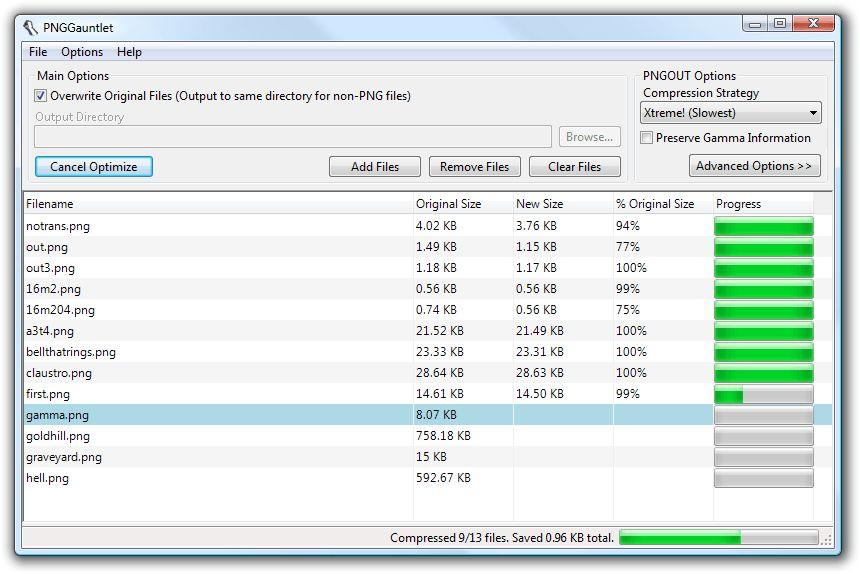Sort by New Size column header
The height and width of the screenshot is (574, 860).
pyautogui.click(x=563, y=204)
